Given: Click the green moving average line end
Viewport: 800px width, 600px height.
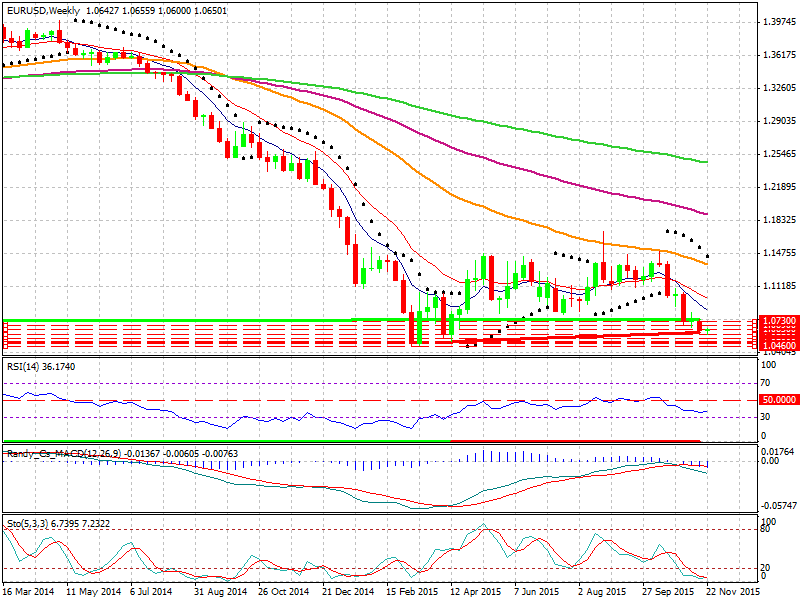Looking at the screenshot, I should coord(705,161).
